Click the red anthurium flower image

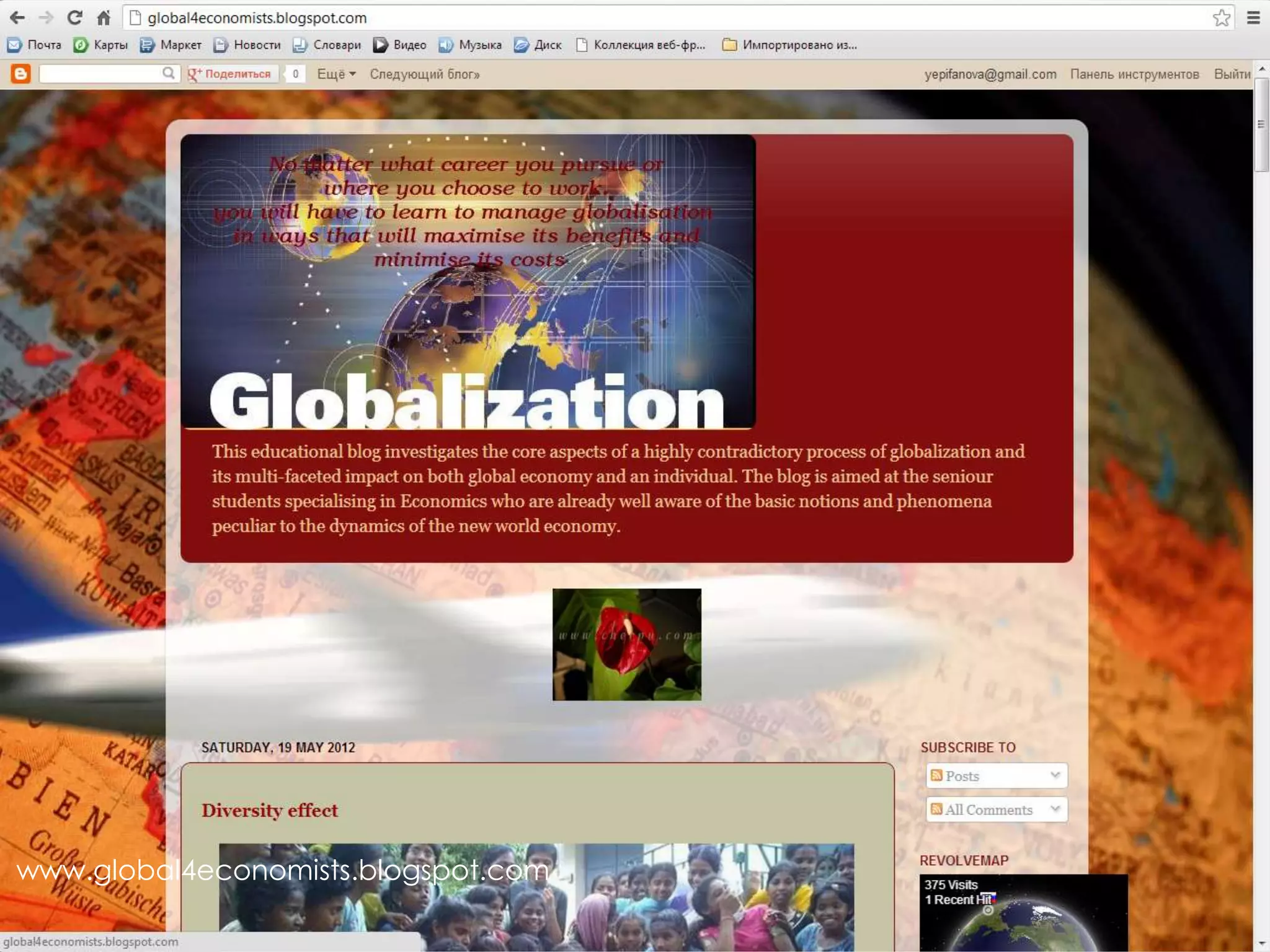point(627,645)
